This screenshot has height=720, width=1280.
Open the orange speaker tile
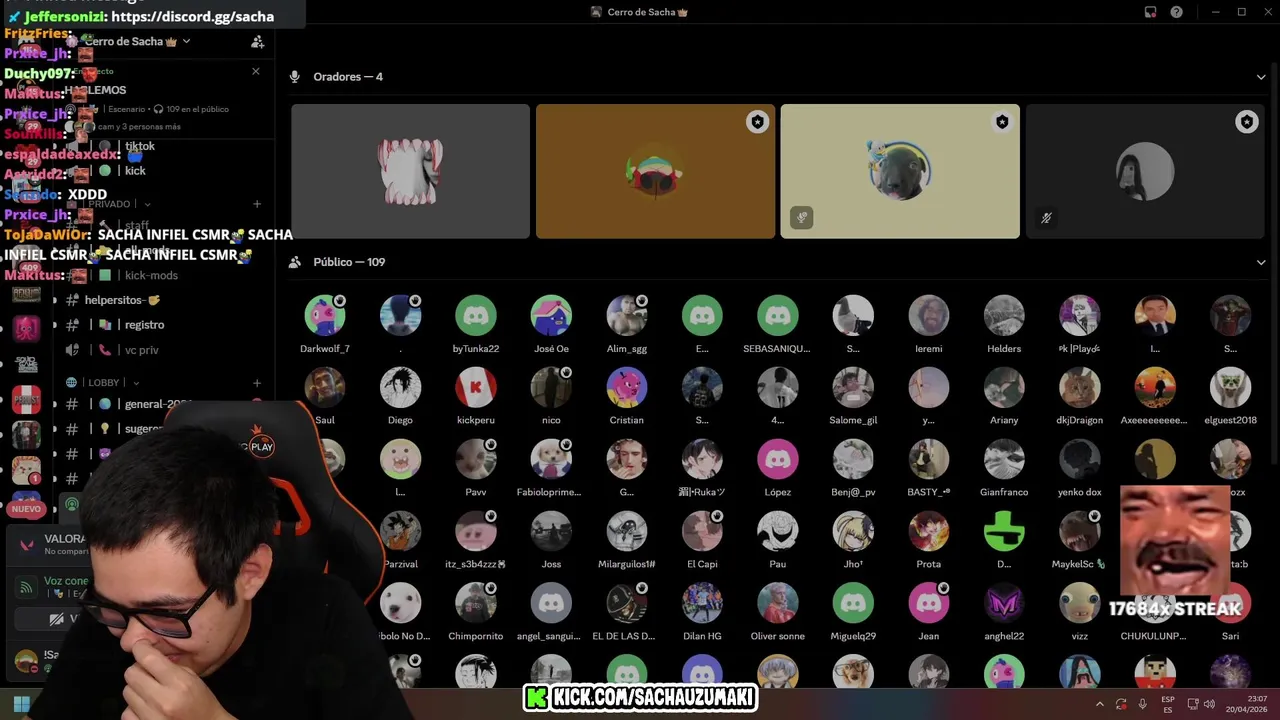(655, 171)
